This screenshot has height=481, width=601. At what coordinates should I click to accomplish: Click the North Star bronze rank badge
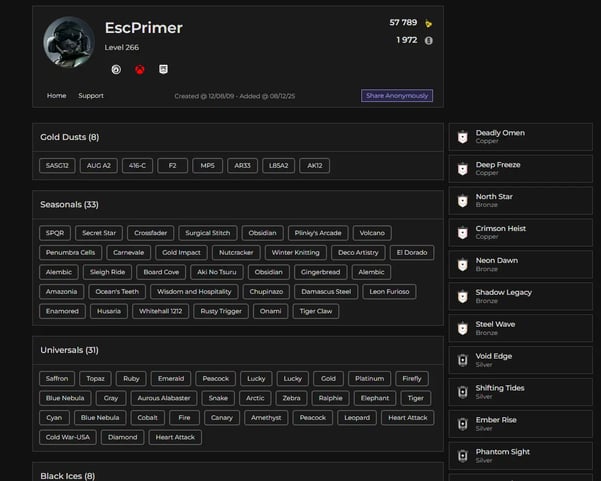click(x=462, y=201)
